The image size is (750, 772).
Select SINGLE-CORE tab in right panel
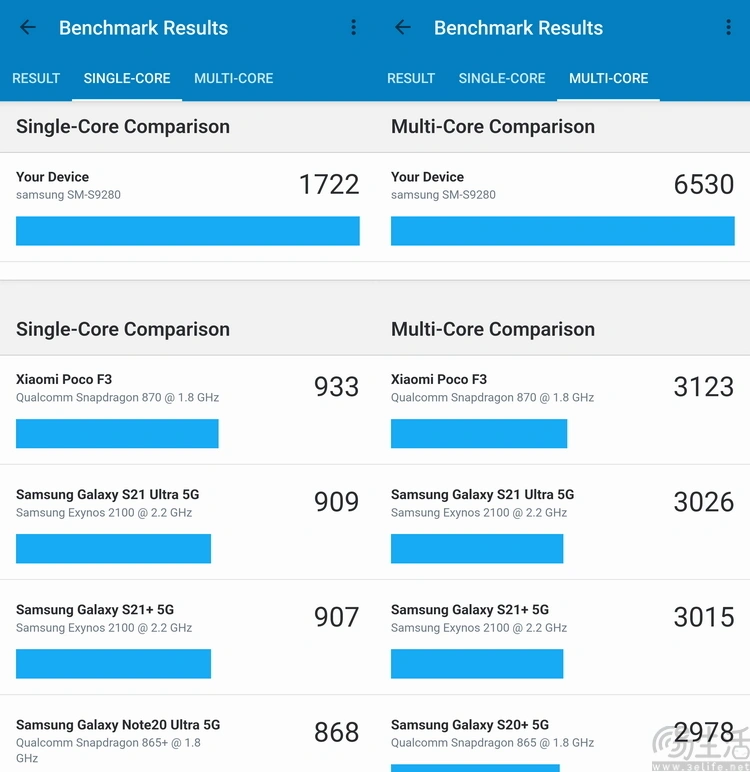pyautogui.click(x=502, y=78)
